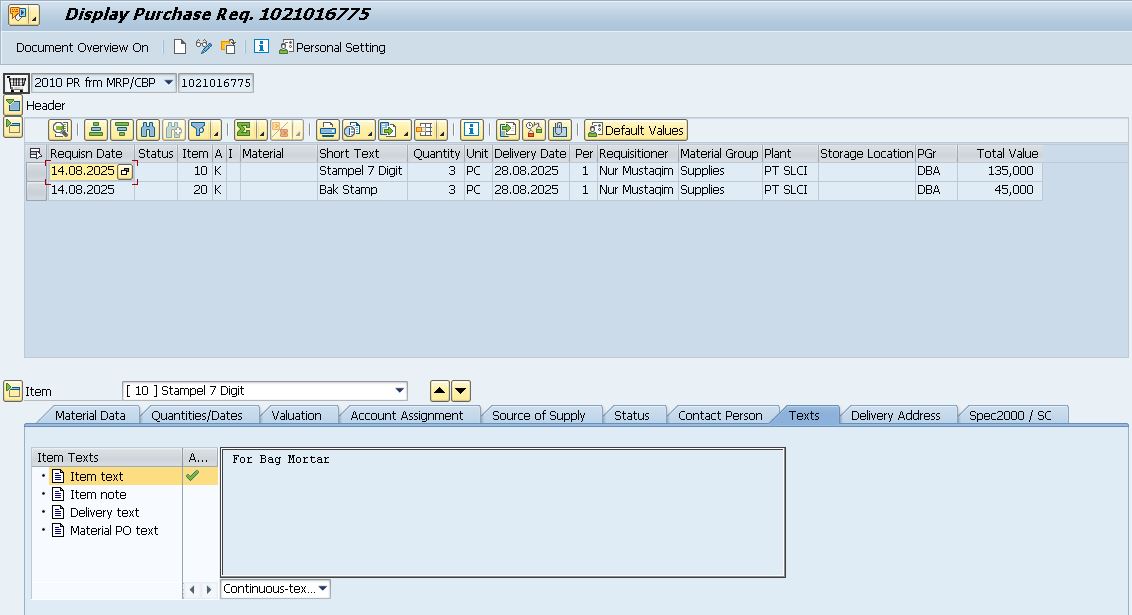
Task: Click the Help info icon beside Personal Setting
Action: click(x=261, y=47)
